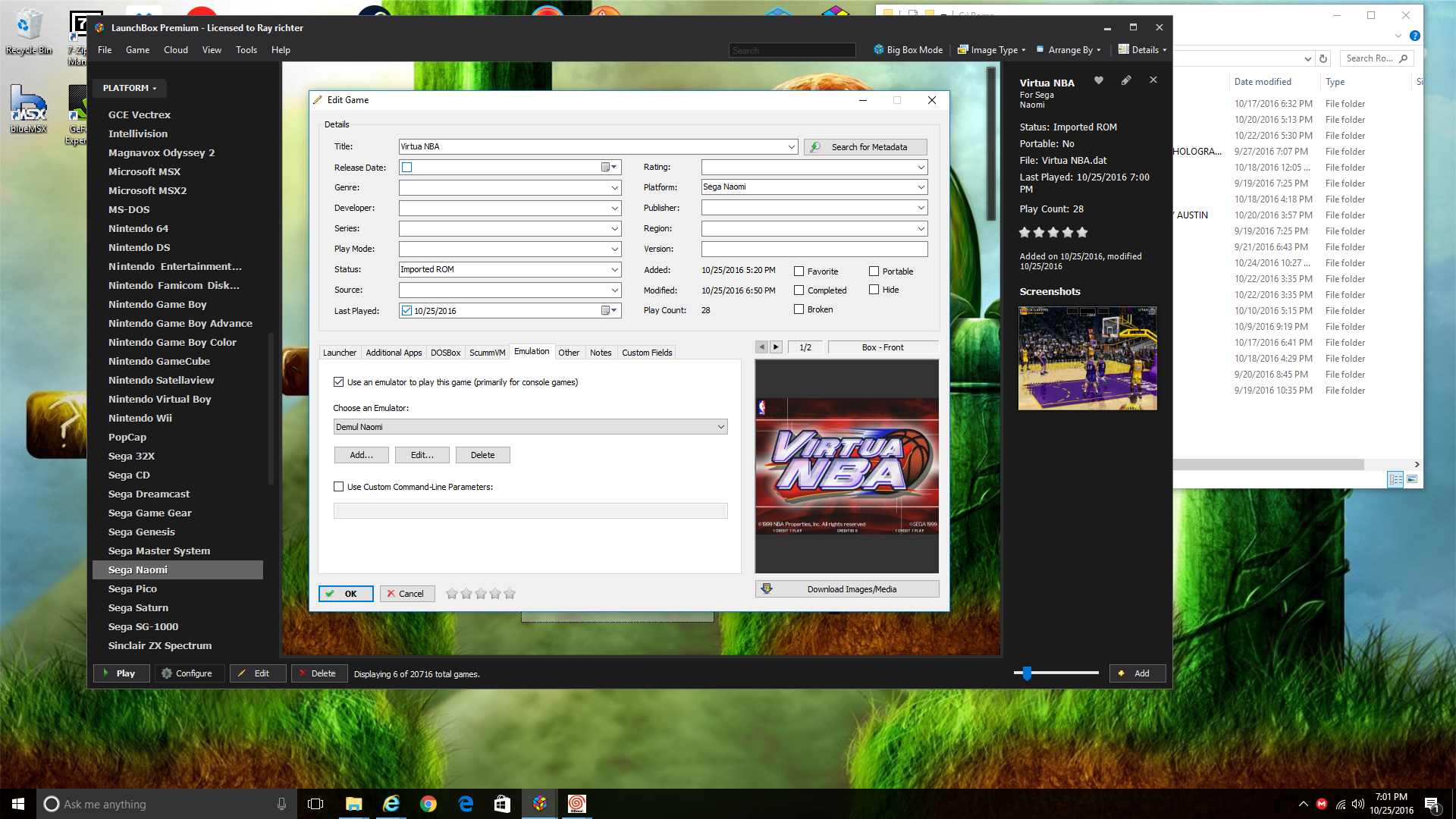Open the PLATFORM filter dropdown
Screen dimensions: 1456x819
pyautogui.click(x=130, y=88)
